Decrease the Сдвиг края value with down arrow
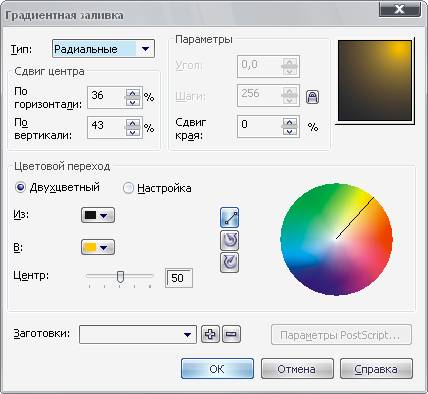 point(289,131)
